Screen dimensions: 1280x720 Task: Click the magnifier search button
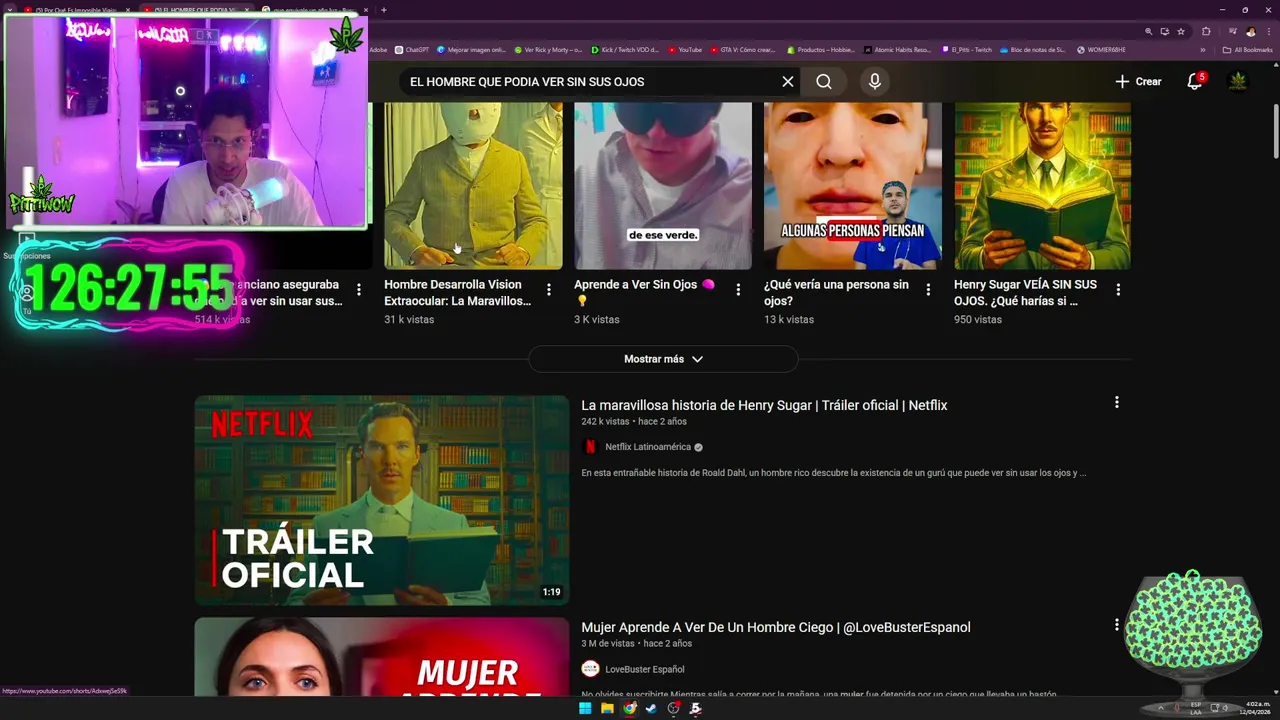click(824, 82)
